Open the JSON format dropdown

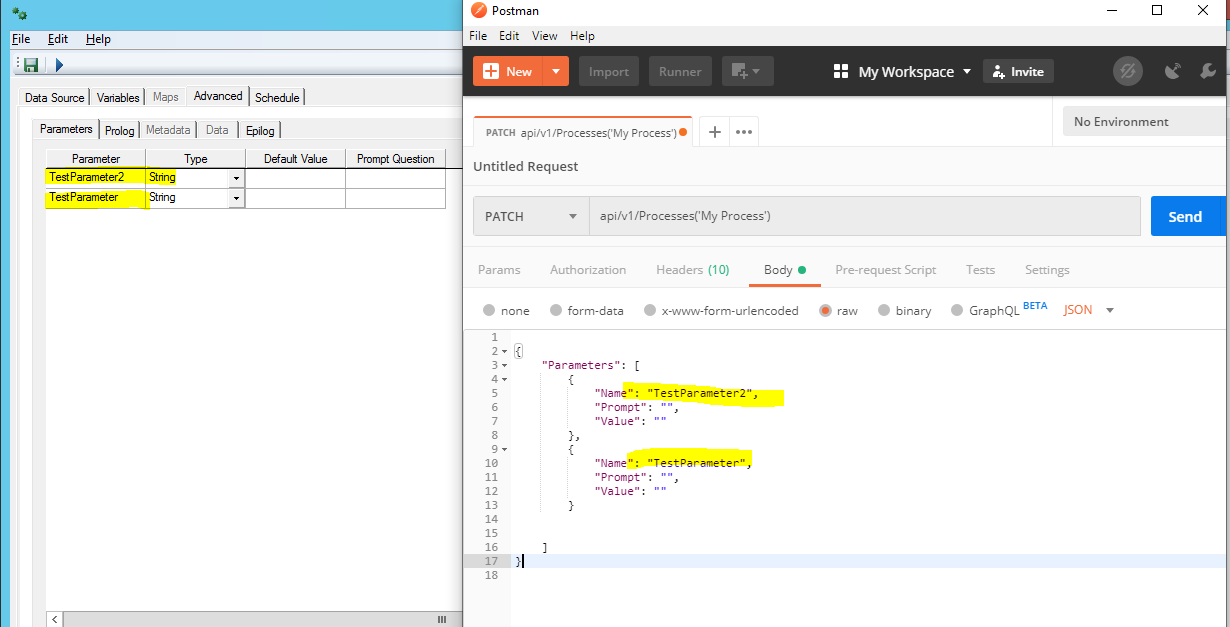(x=1089, y=310)
